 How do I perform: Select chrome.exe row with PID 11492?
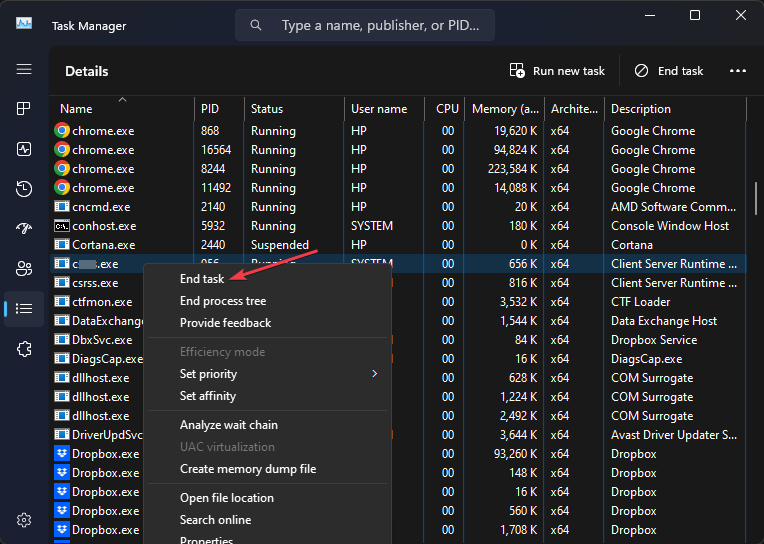tap(397, 188)
